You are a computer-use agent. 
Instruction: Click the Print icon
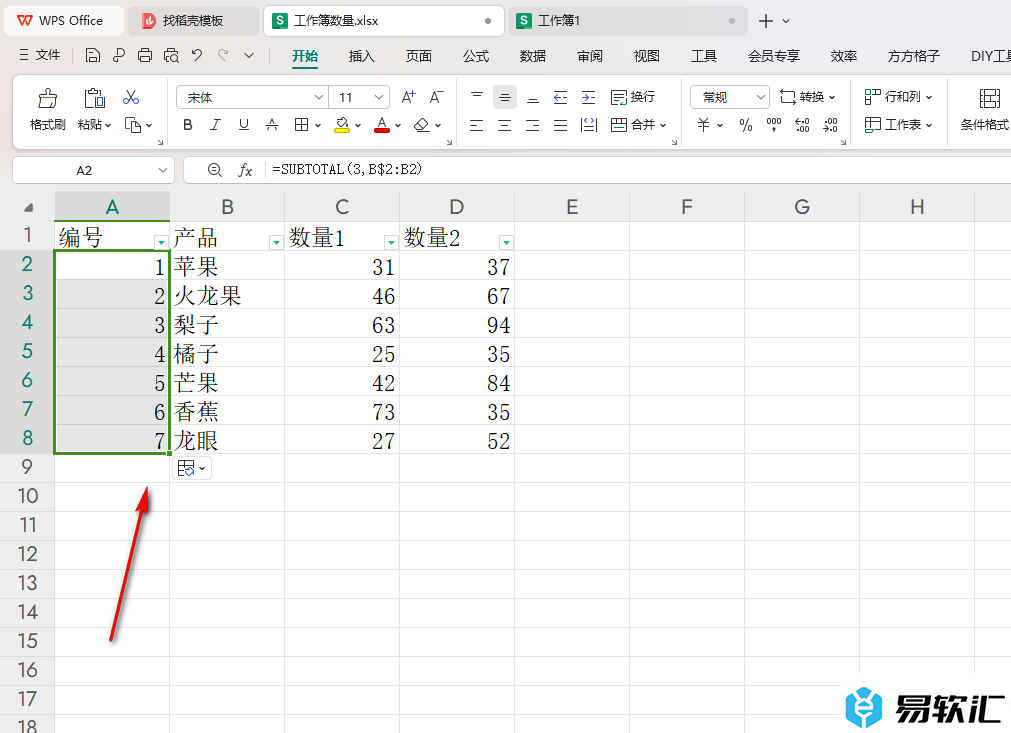(x=145, y=56)
